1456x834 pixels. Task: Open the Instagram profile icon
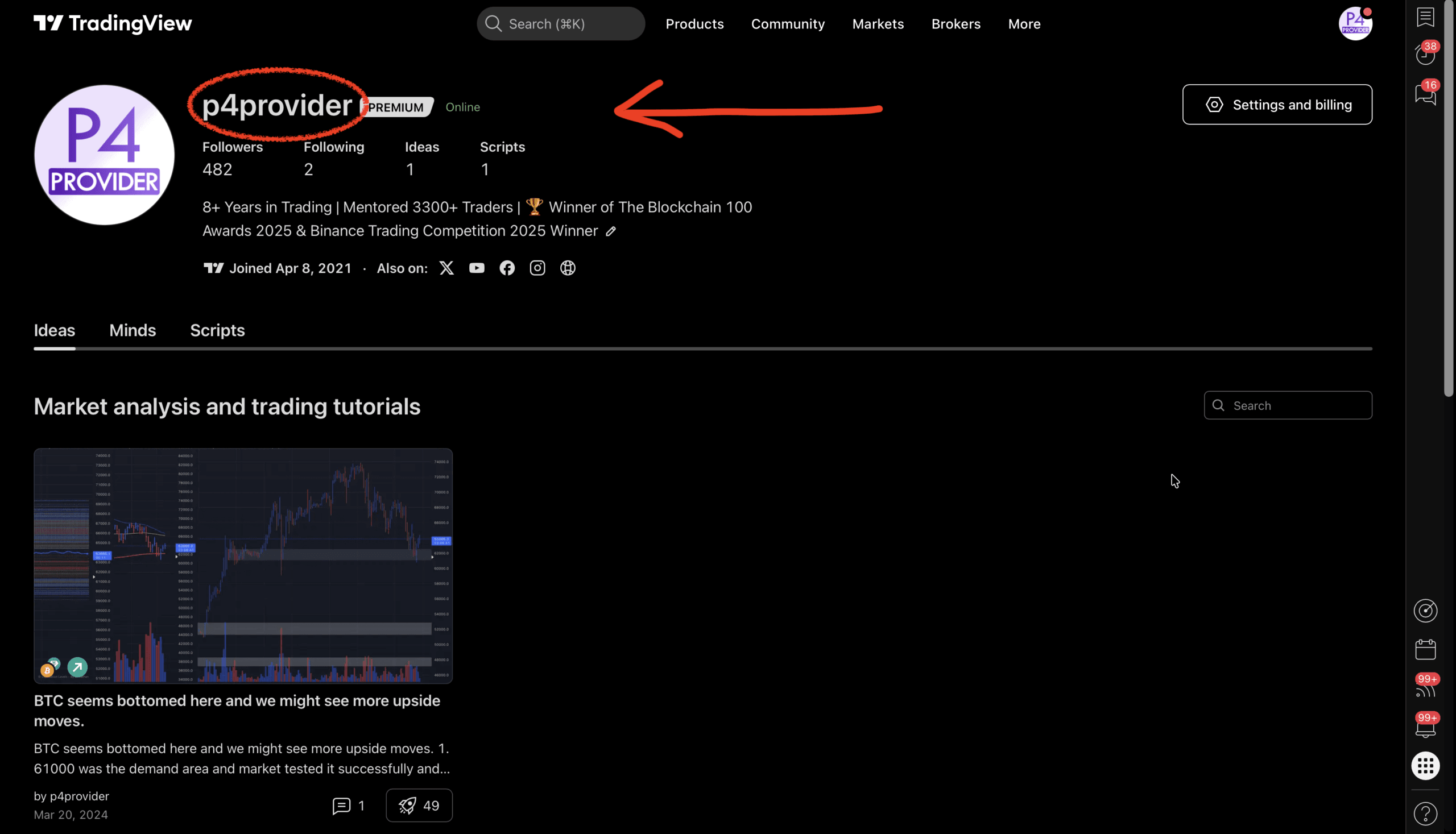[537, 268]
